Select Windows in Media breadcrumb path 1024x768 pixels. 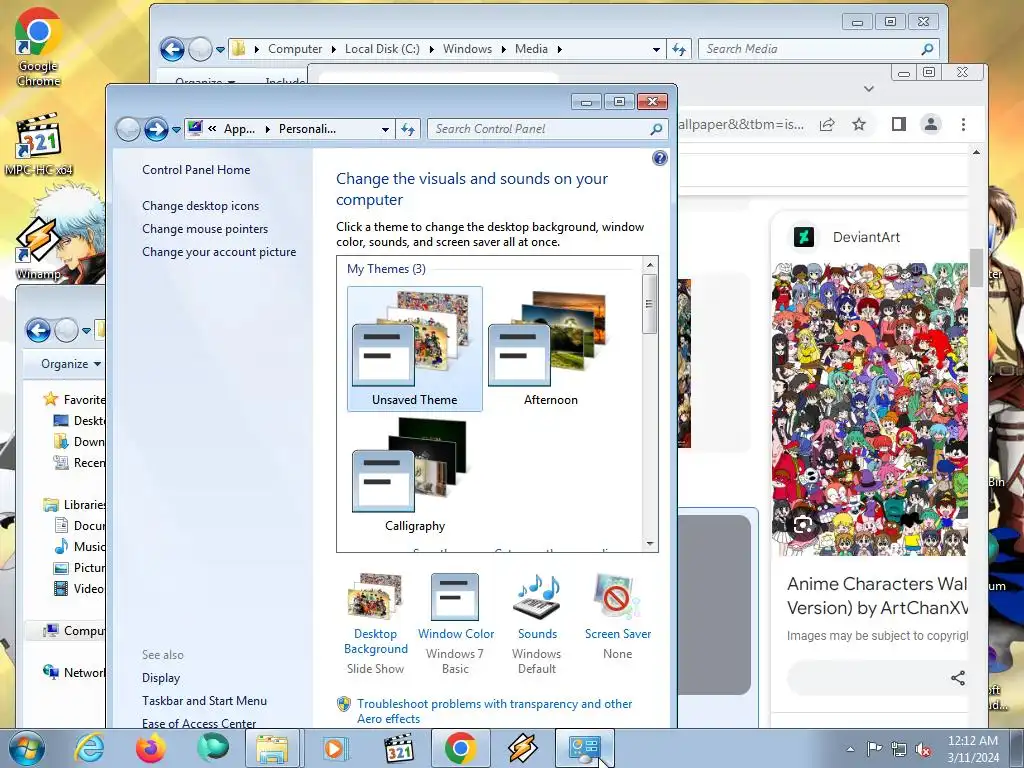[x=467, y=49]
